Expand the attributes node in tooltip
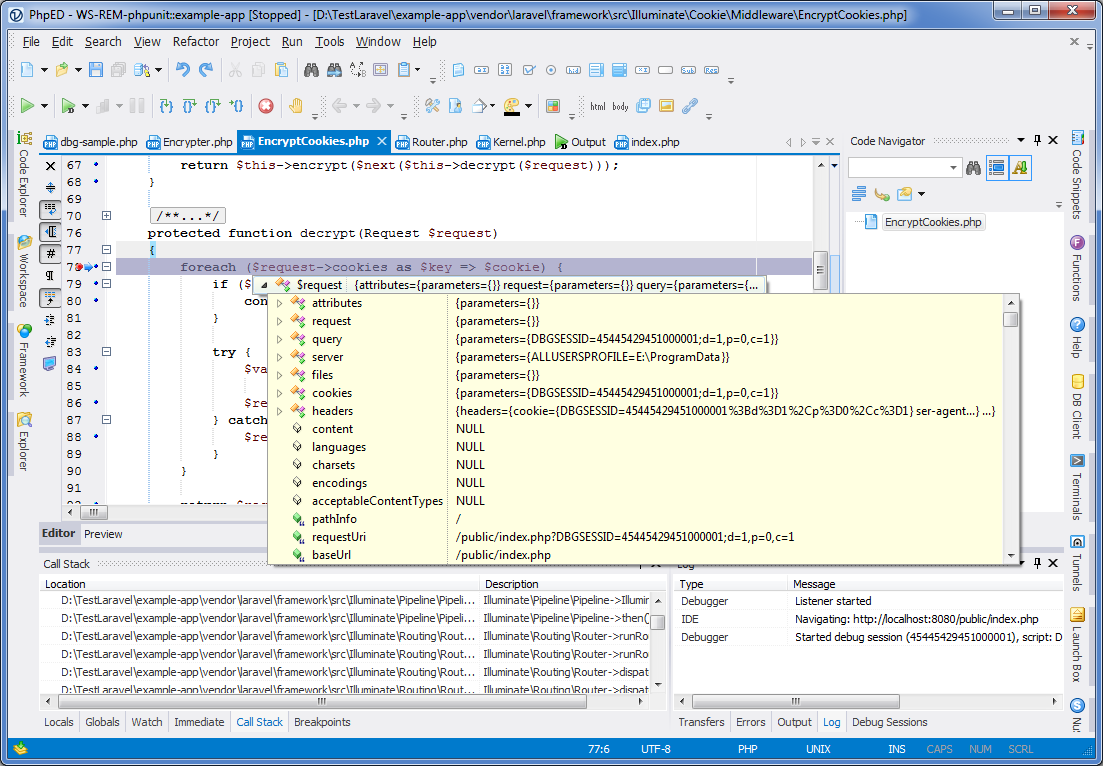 [x=279, y=303]
